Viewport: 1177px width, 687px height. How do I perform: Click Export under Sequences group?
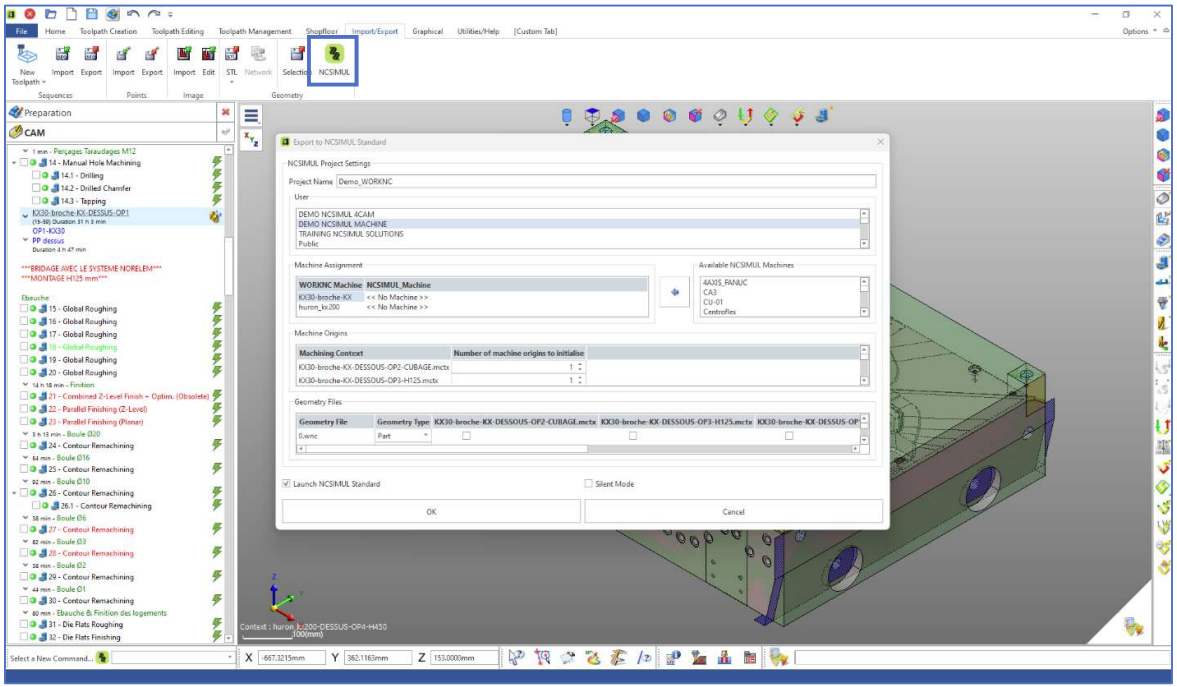click(91, 61)
